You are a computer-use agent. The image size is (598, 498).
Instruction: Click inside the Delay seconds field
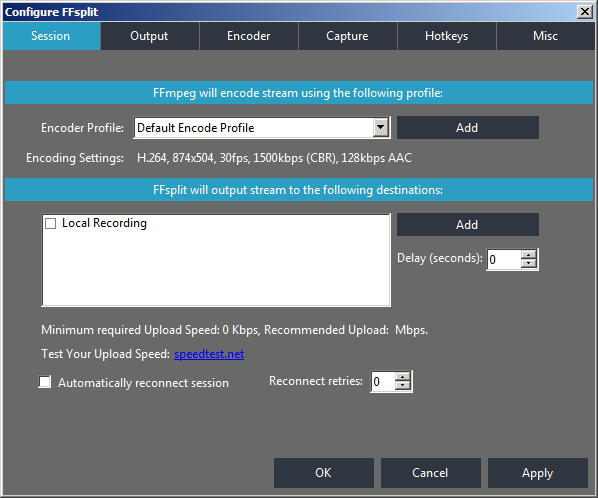(x=504, y=259)
